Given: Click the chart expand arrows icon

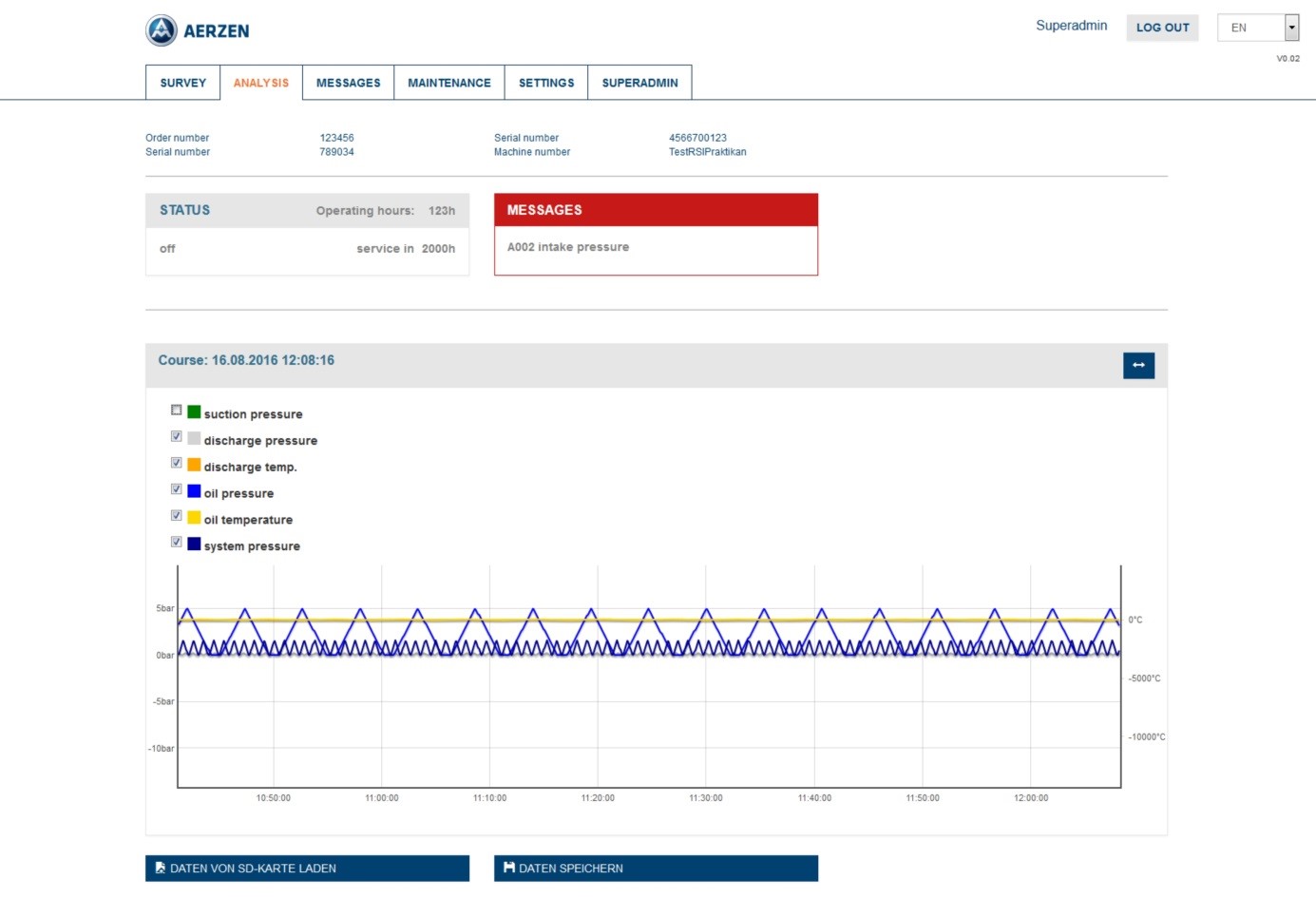Looking at the screenshot, I should point(1138,366).
